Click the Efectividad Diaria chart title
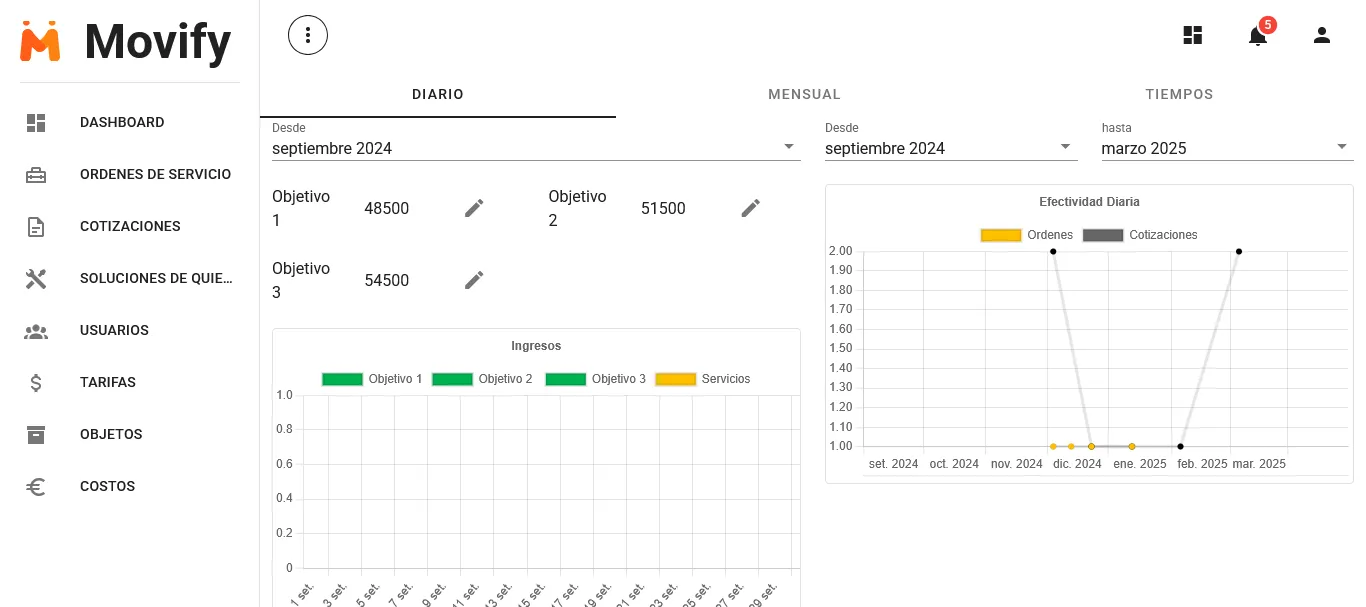1366x607 pixels. (1089, 202)
